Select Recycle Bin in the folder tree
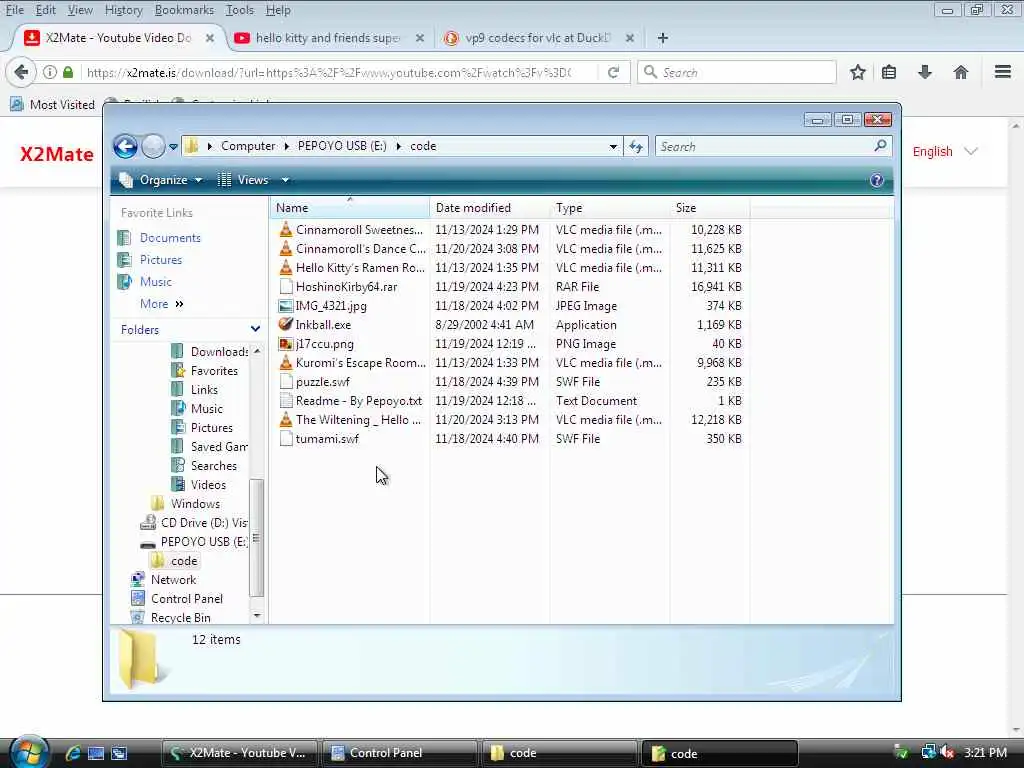This screenshot has height=768, width=1024. pyautogui.click(x=171, y=617)
